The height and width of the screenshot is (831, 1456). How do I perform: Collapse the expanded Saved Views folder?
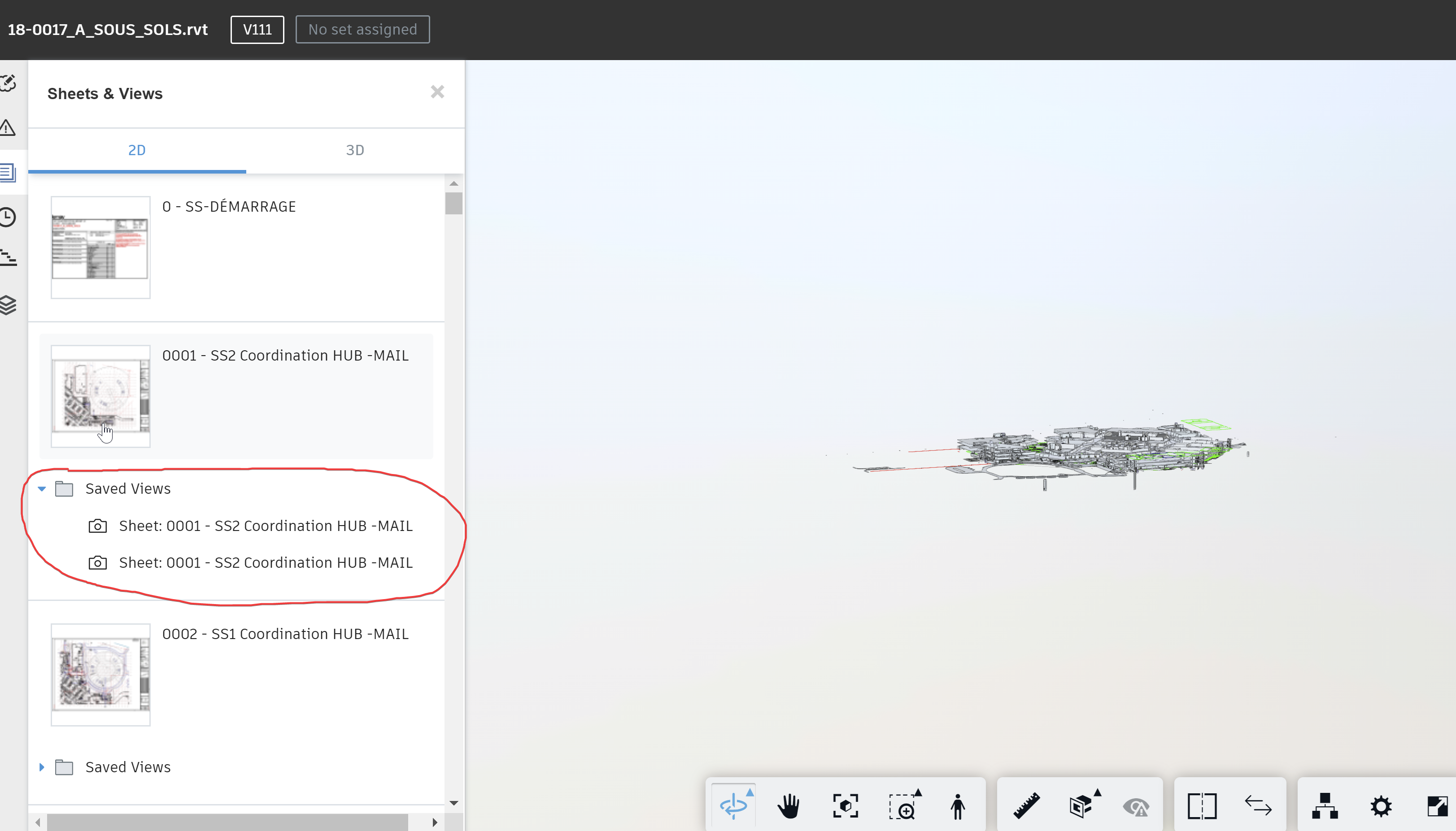click(x=42, y=488)
